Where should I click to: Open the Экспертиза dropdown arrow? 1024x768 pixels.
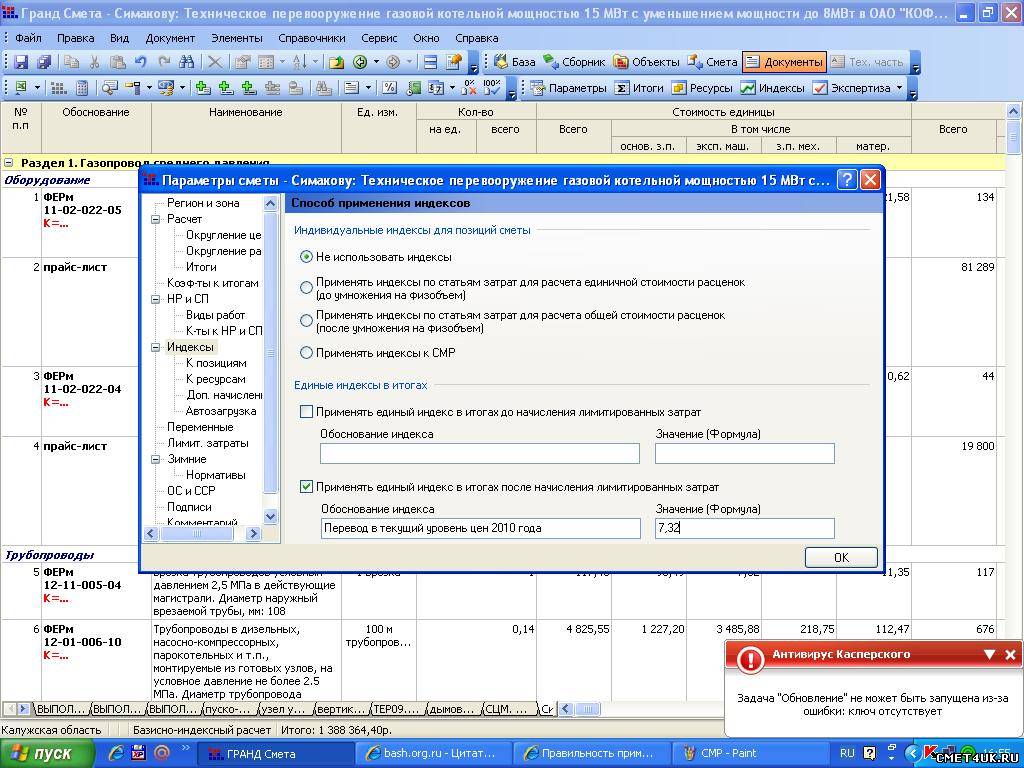click(899, 88)
